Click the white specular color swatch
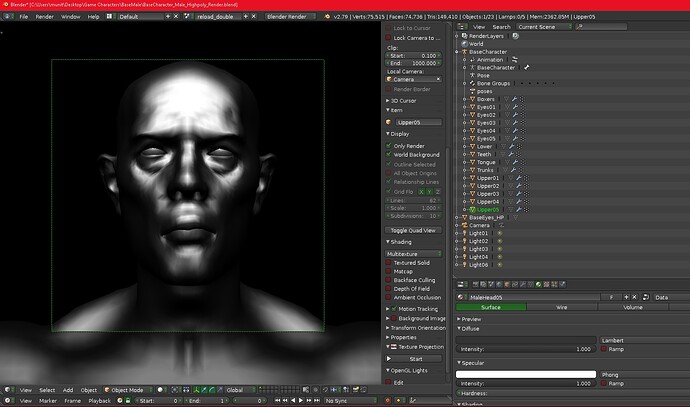The width and height of the screenshot is (690, 407). pos(526,374)
